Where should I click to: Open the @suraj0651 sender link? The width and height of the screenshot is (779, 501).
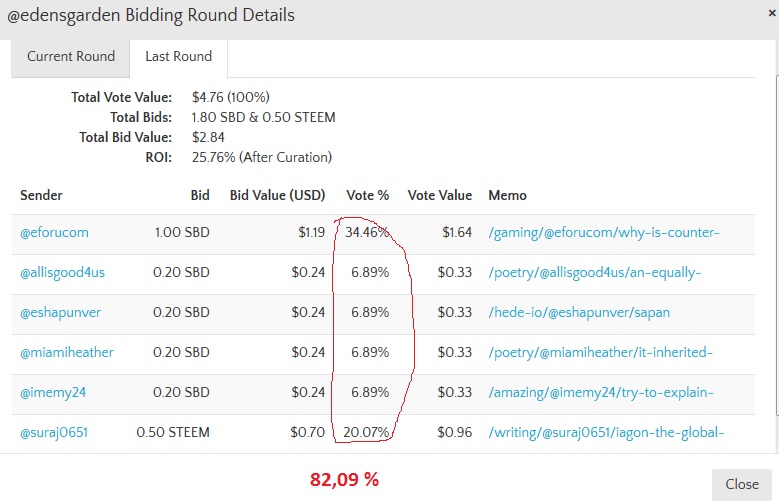tap(54, 432)
